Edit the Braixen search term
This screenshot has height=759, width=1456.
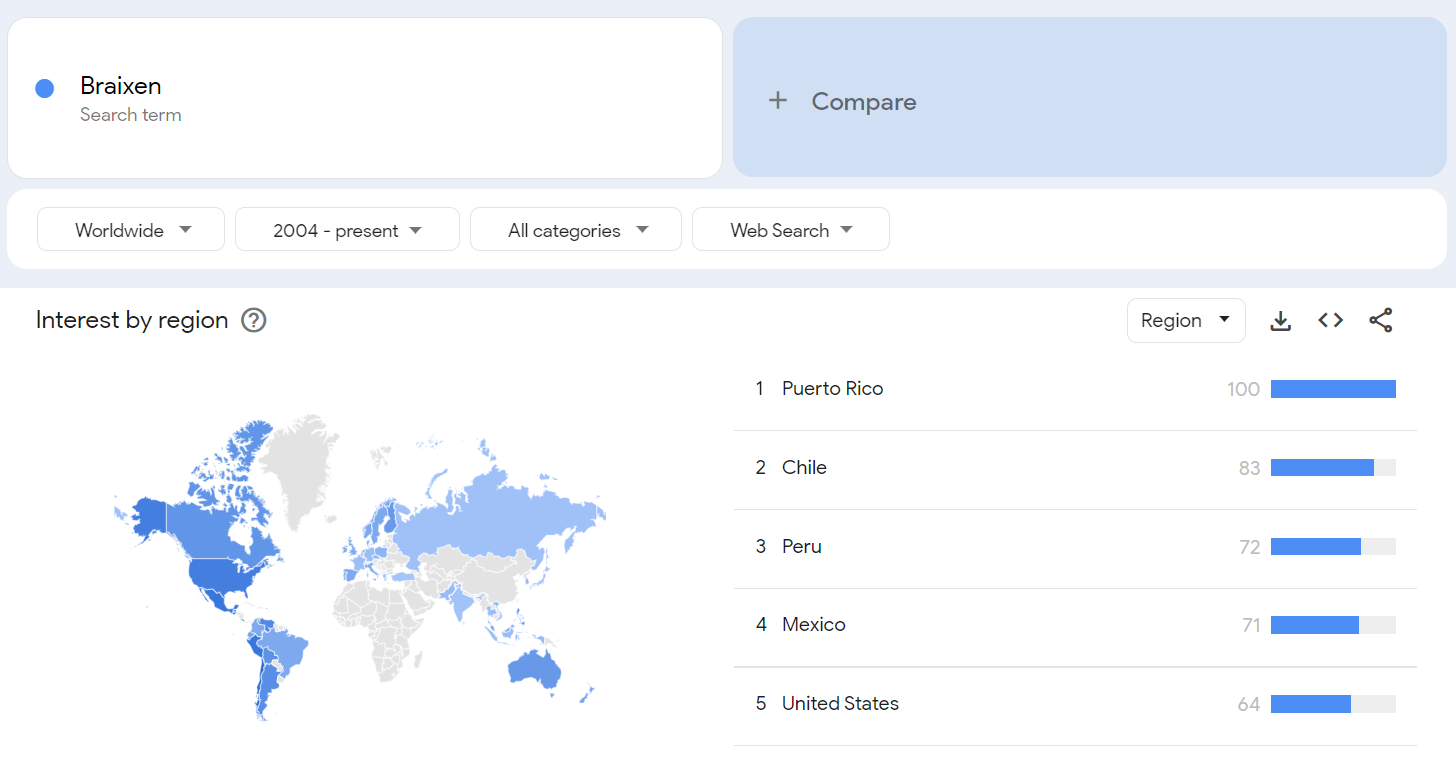click(121, 86)
